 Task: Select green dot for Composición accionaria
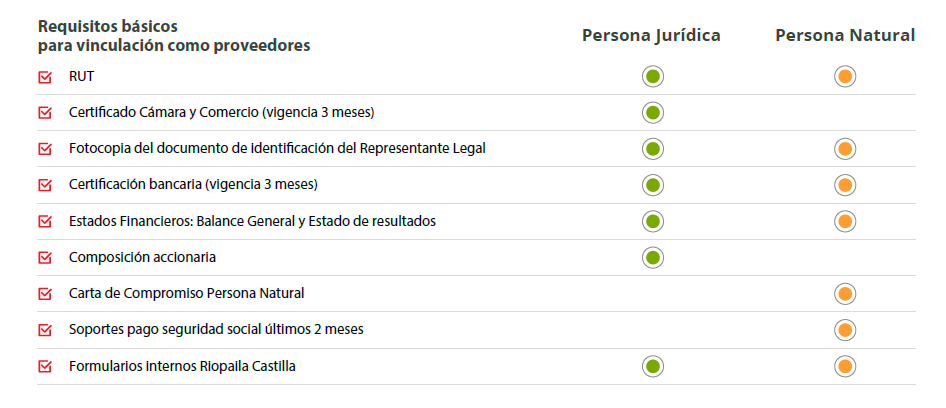652,258
